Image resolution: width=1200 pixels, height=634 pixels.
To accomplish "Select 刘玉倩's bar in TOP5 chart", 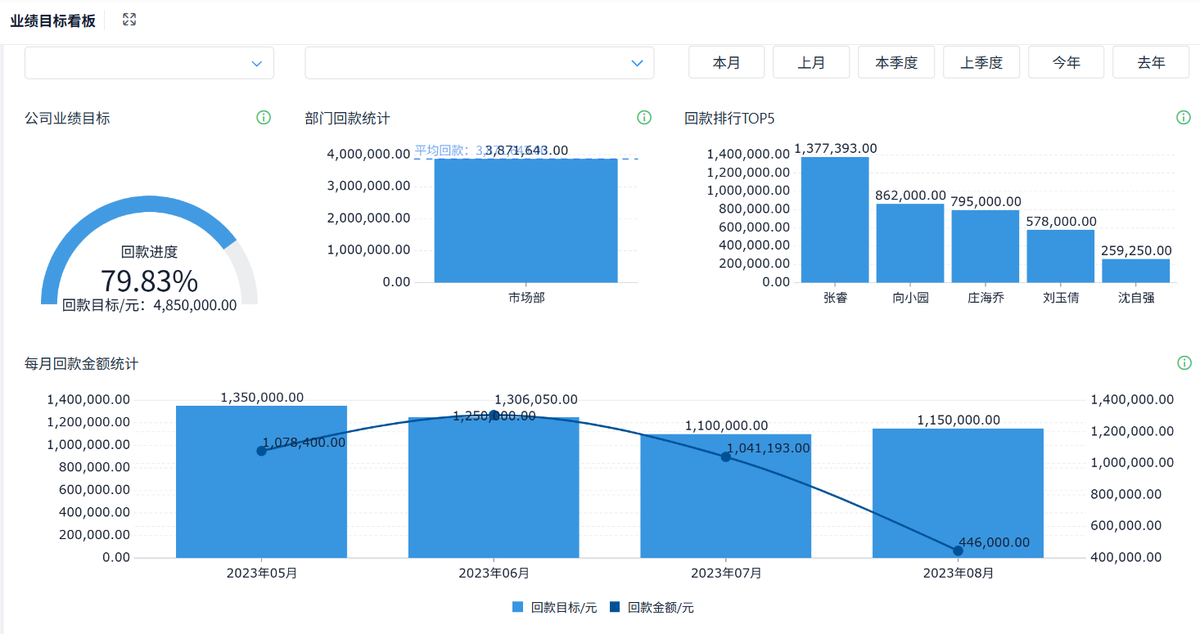I will point(1060,256).
